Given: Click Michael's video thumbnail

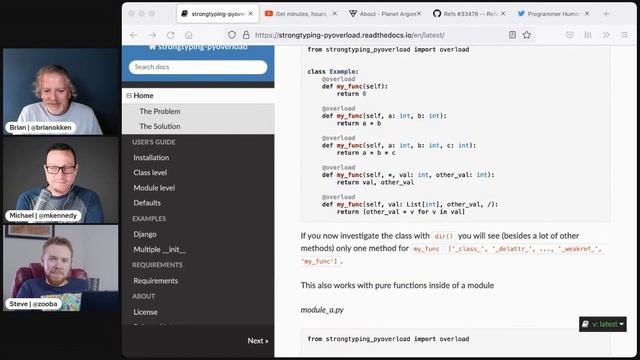Looking at the screenshot, I should (x=60, y=180).
